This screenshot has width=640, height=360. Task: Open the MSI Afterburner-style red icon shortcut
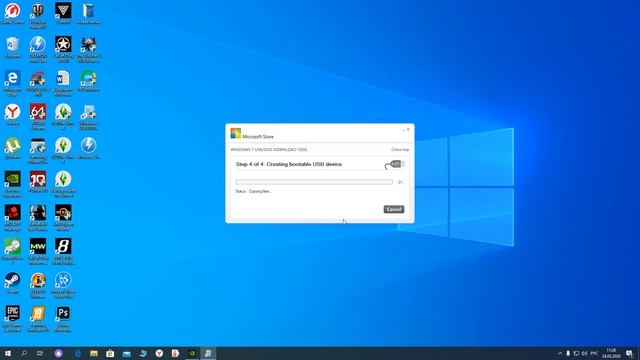tap(13, 217)
